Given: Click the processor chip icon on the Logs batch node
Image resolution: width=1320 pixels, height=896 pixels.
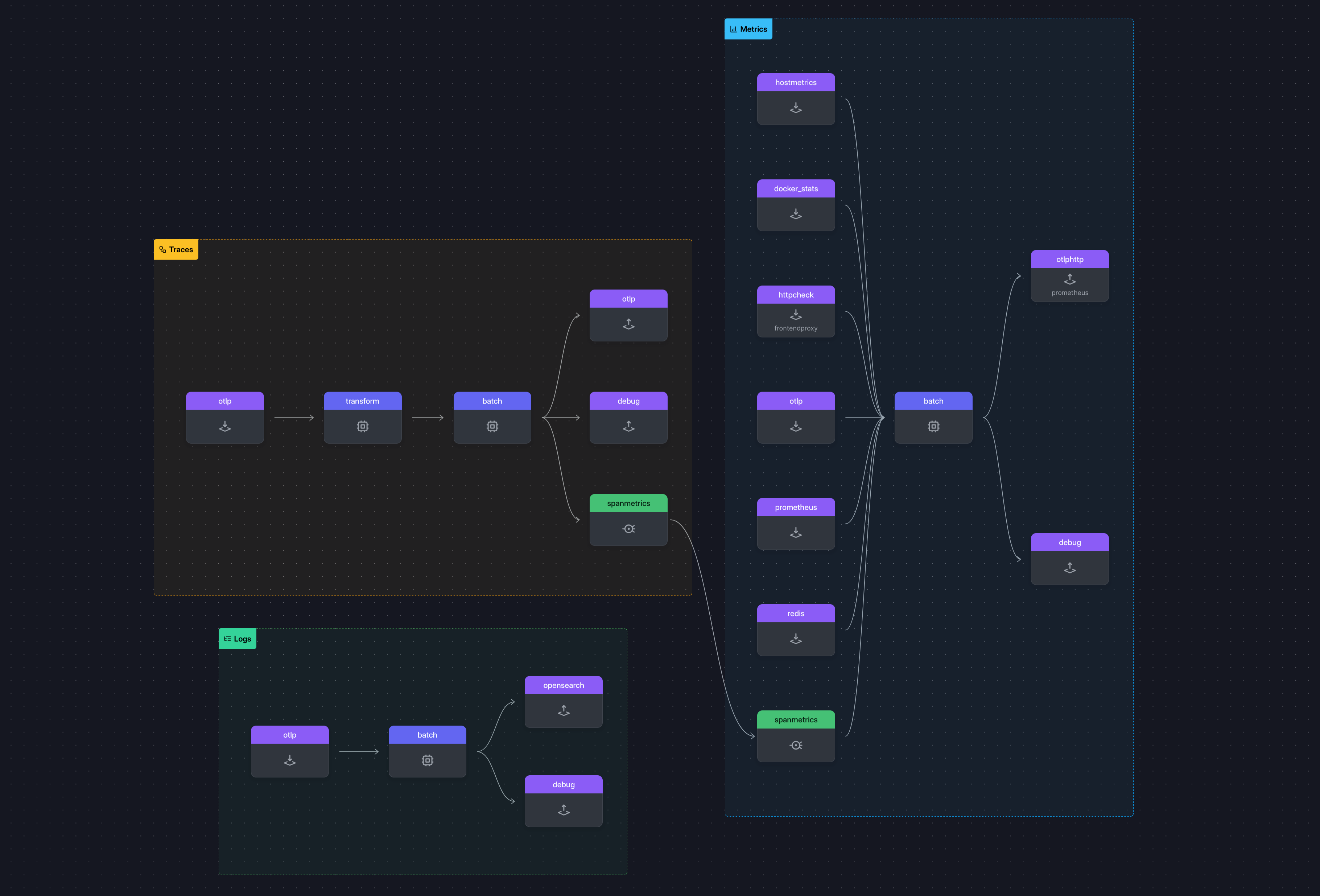Looking at the screenshot, I should point(427,760).
